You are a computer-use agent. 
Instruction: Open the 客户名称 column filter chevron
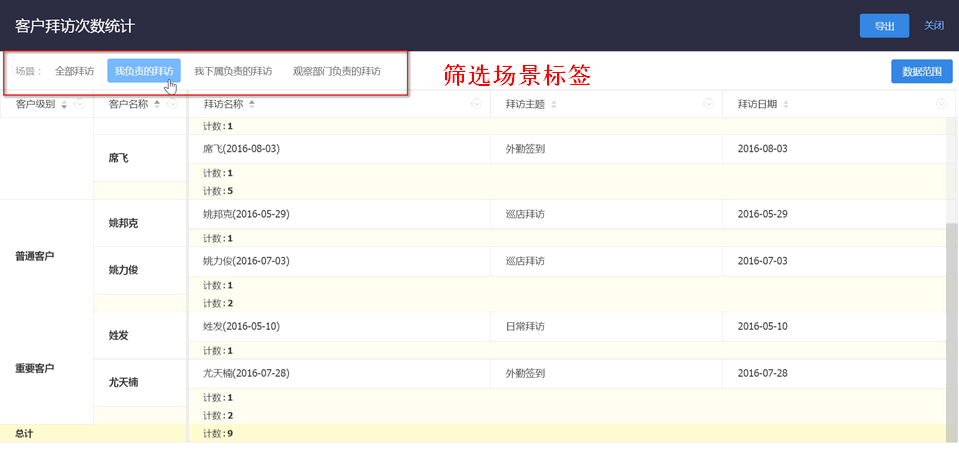tap(172, 105)
